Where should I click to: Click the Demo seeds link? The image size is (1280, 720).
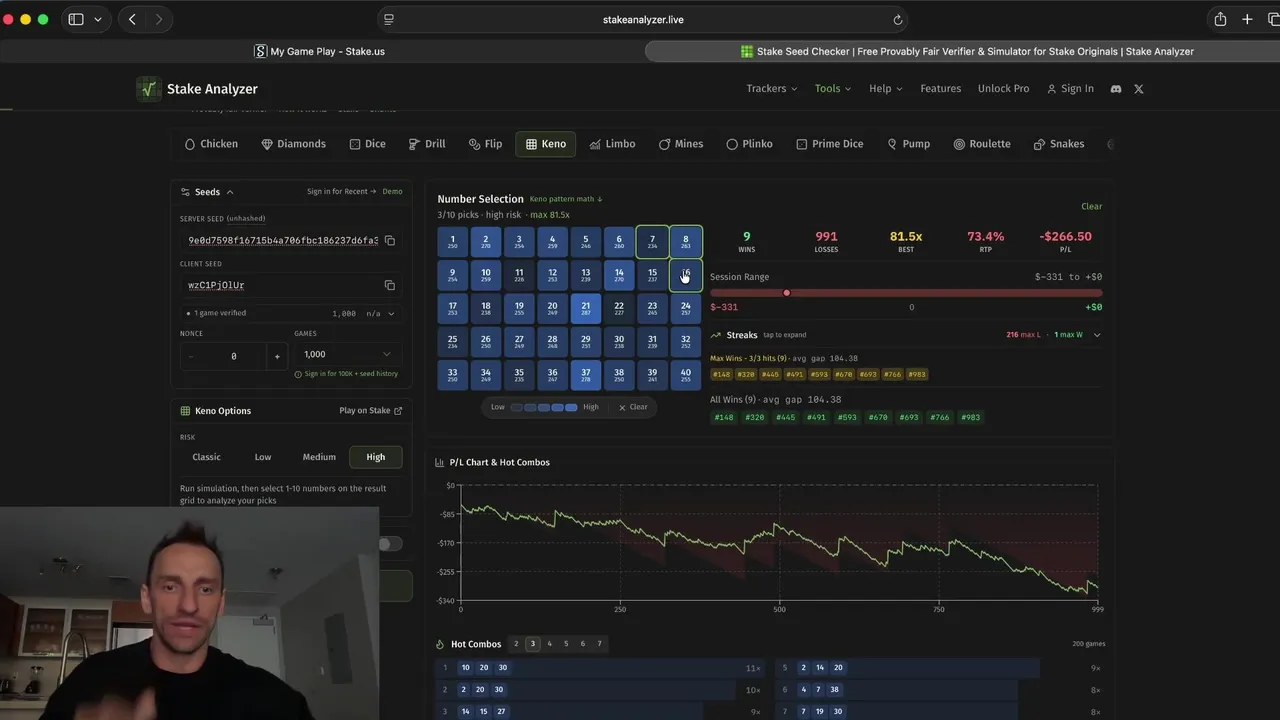click(x=393, y=192)
